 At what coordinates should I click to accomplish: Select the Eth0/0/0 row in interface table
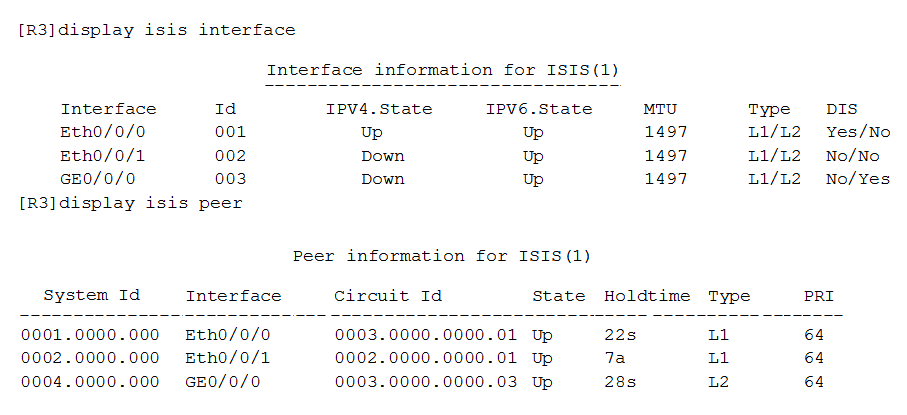(475, 133)
